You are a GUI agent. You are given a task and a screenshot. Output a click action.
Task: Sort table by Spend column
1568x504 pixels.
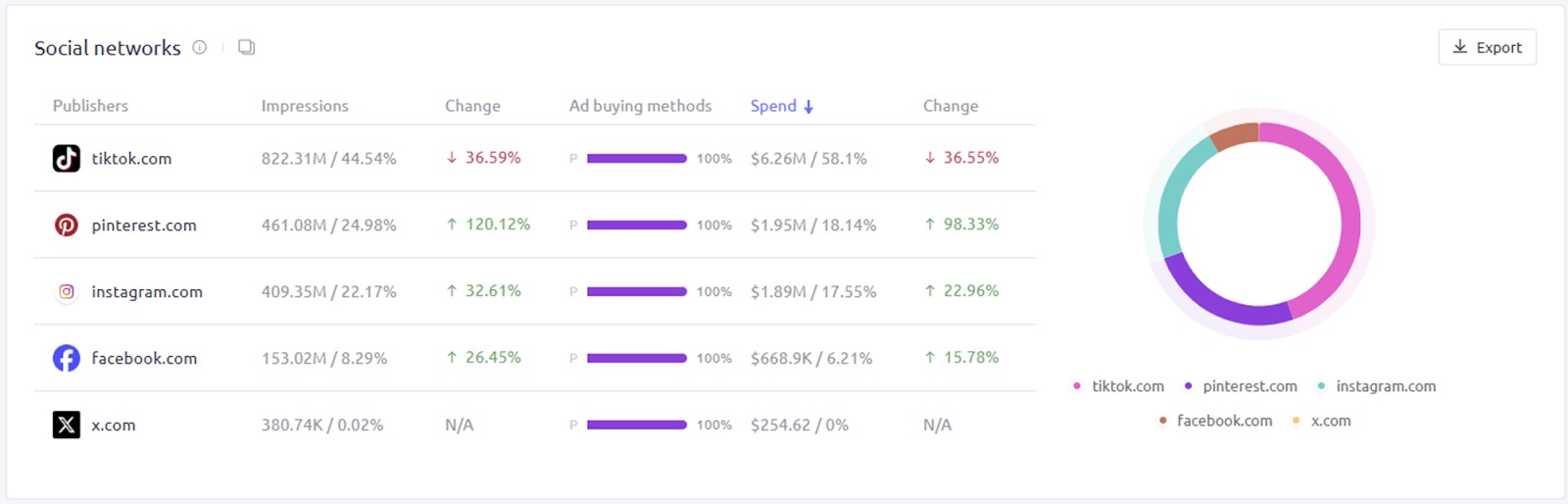click(x=781, y=106)
